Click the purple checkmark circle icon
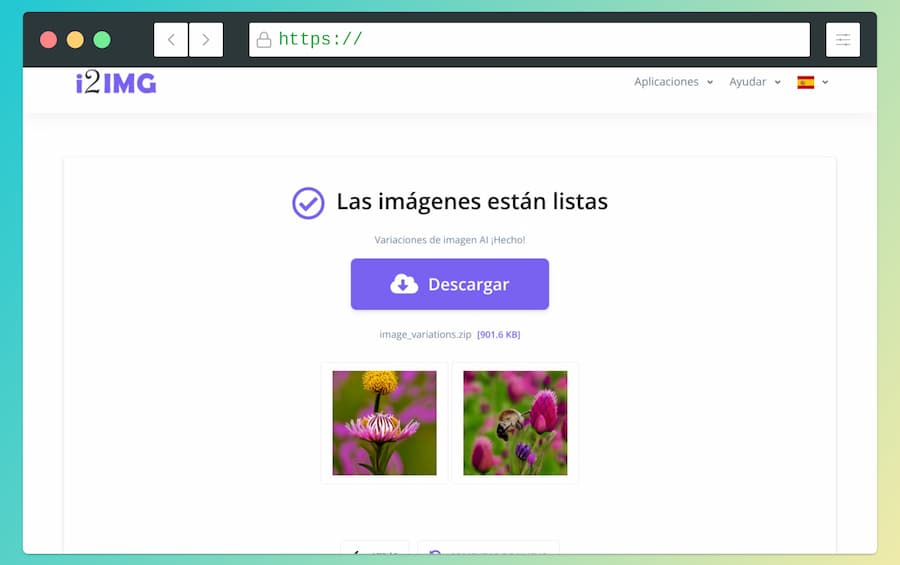Viewport: 900px width, 565px height. pos(308,203)
